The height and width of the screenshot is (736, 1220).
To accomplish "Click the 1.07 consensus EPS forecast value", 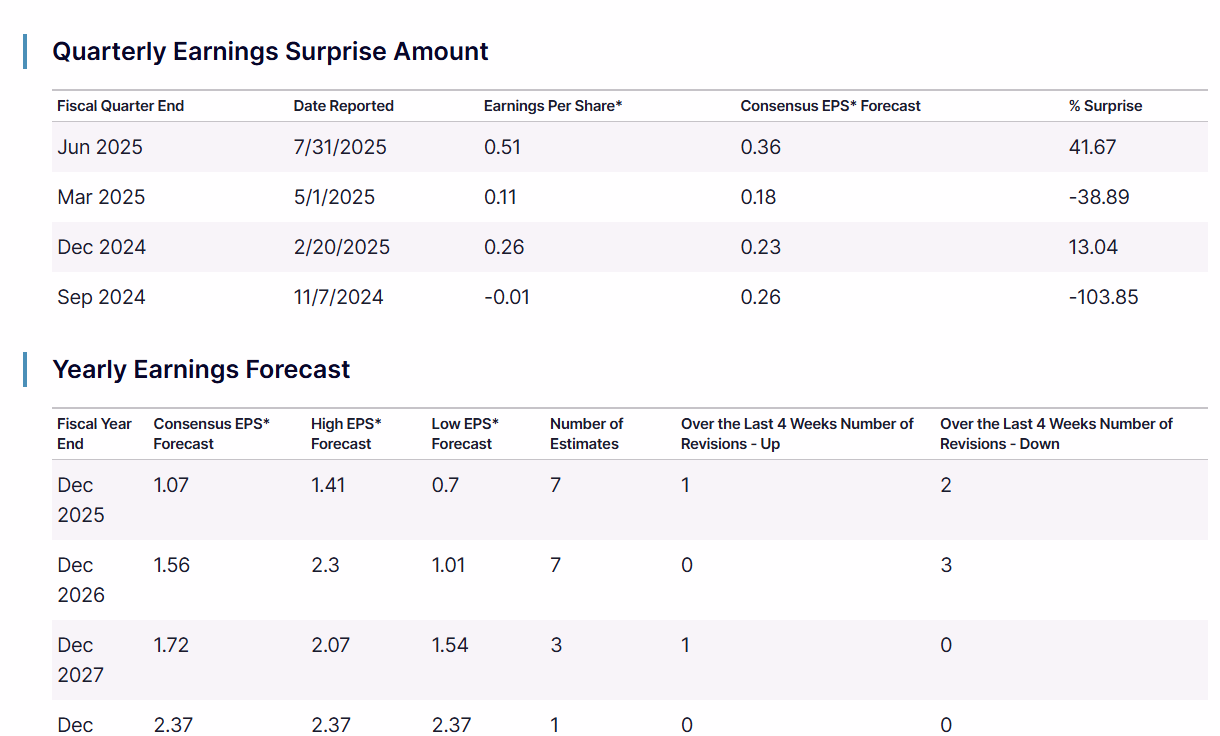I will 171,485.
